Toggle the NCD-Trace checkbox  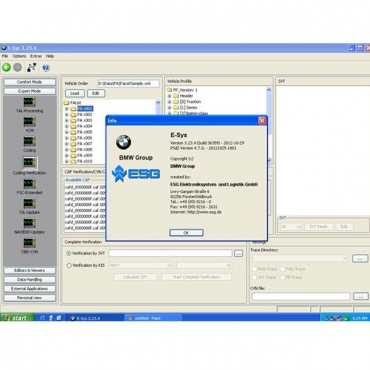click(254, 269)
